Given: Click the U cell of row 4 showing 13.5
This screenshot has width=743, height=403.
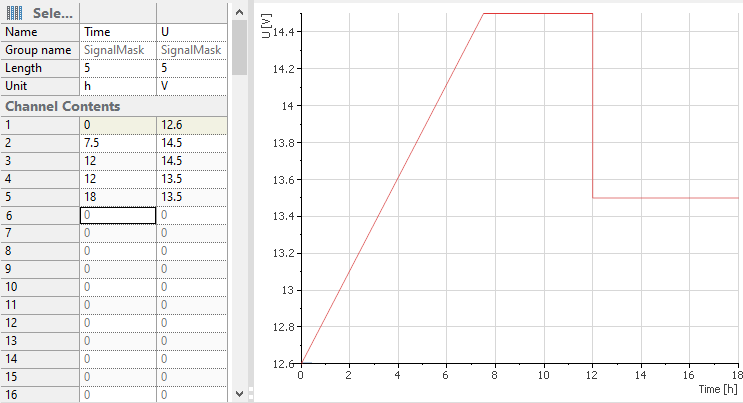Looking at the screenshot, I should point(192,179).
